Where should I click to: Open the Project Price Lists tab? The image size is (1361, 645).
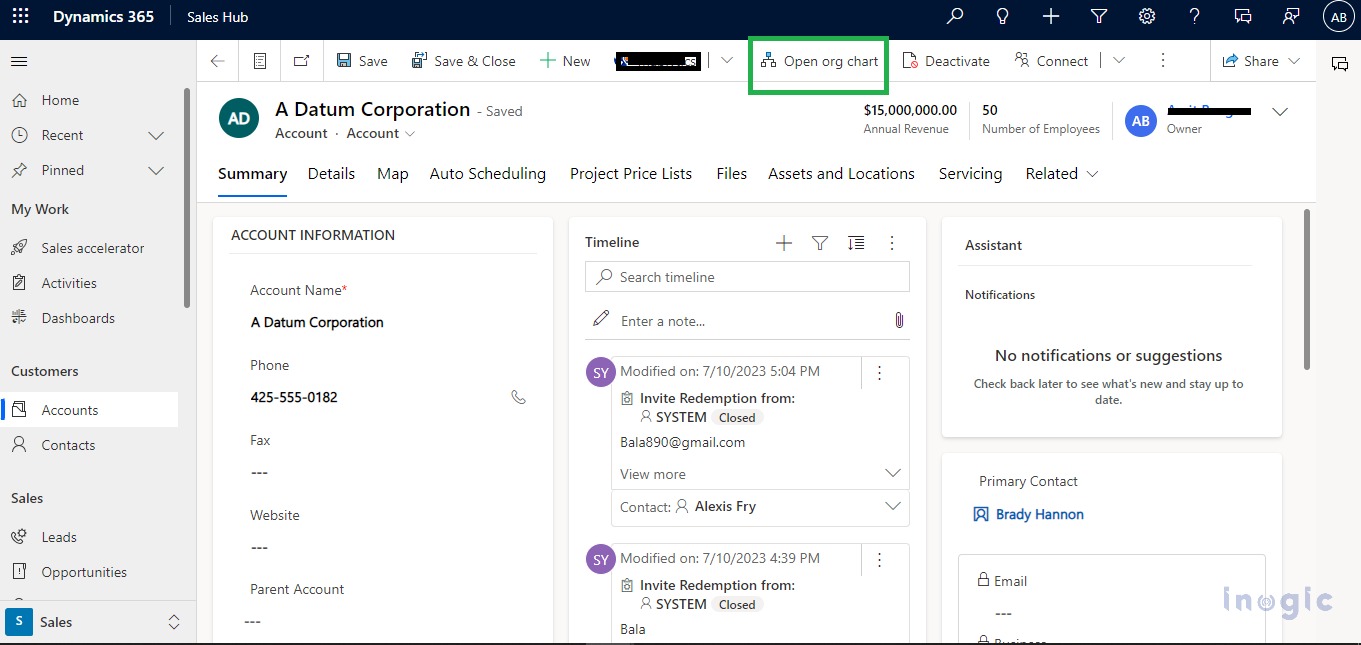click(631, 174)
